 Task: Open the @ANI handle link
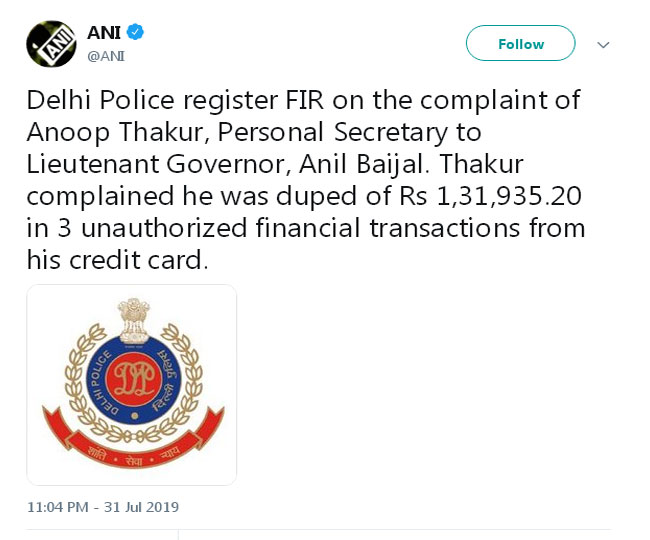(x=106, y=56)
